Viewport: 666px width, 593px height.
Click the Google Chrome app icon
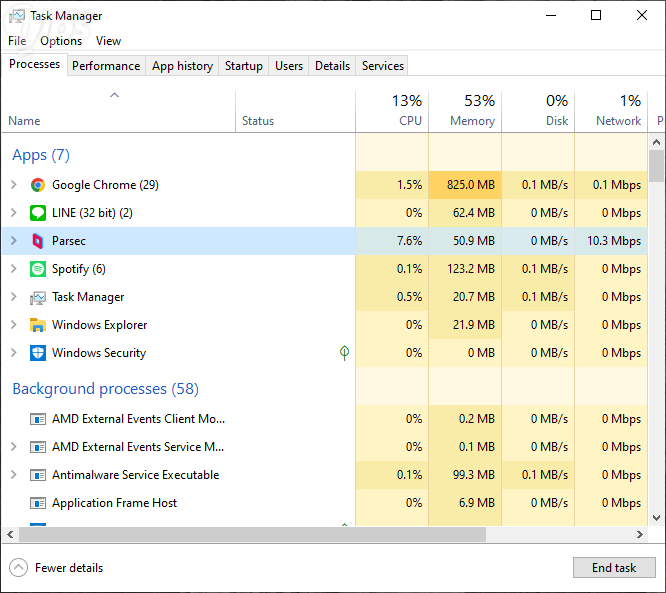click(x=38, y=185)
